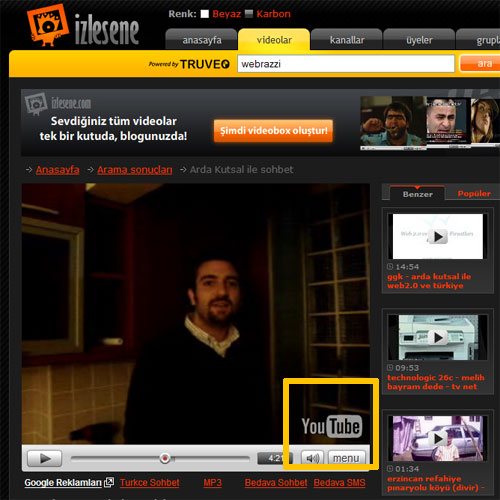500x500 pixels.
Task: Click the arrow icon before Arama sonuçları
Action: coord(90,170)
